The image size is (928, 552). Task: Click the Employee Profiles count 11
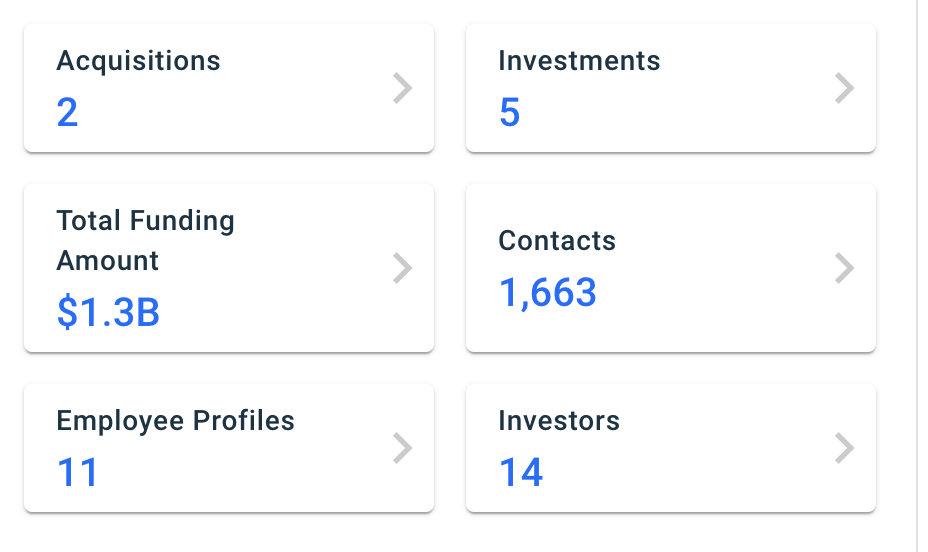78,472
